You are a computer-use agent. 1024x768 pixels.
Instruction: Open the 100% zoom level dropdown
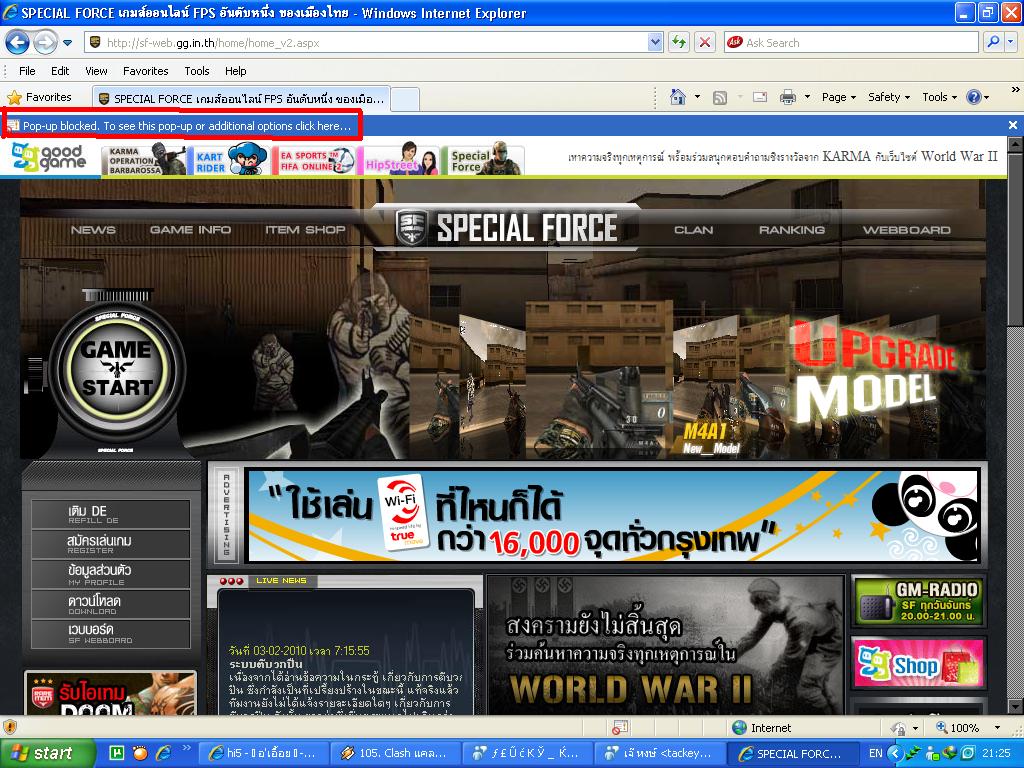[x=997, y=728]
